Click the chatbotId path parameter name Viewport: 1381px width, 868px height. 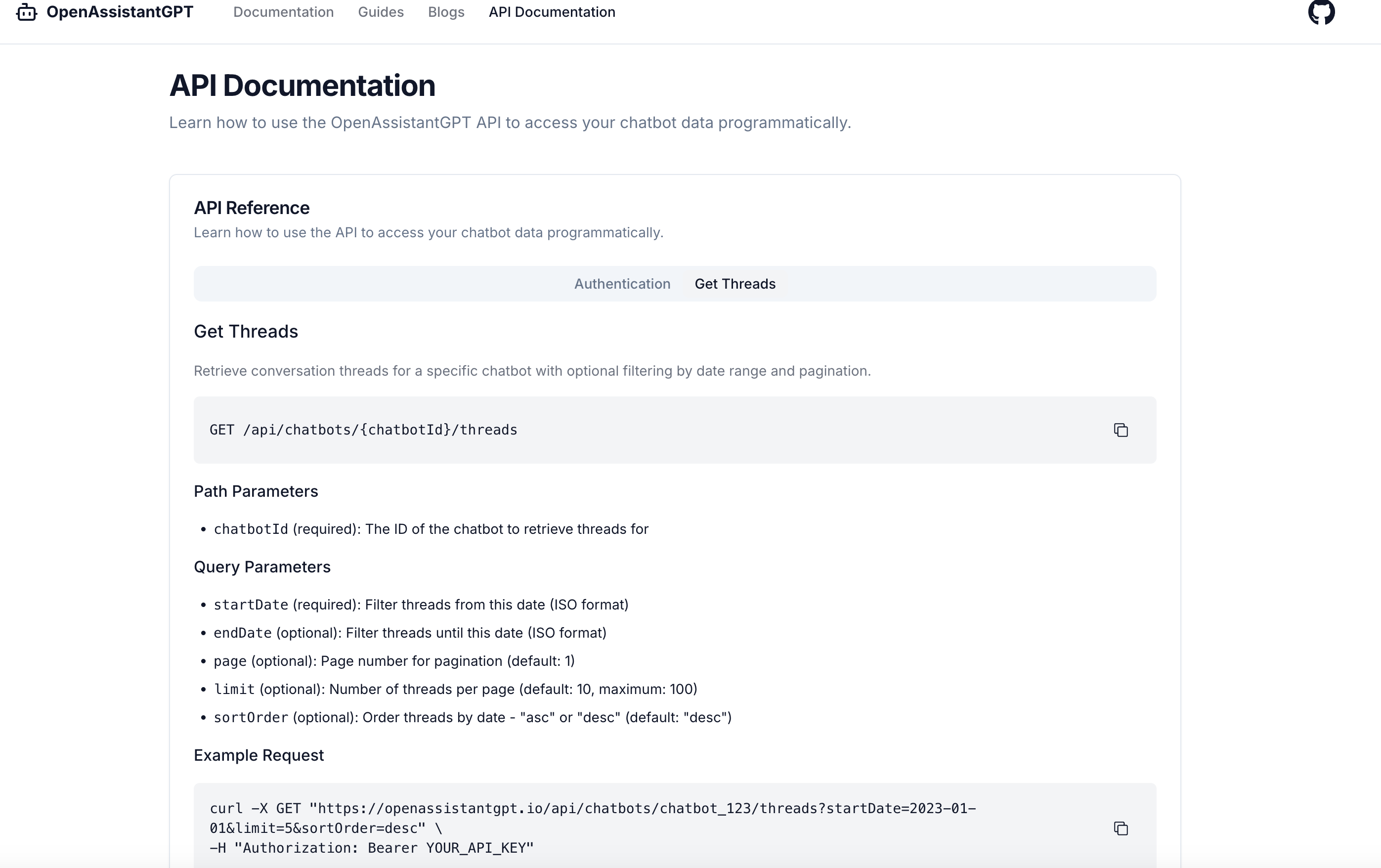251,529
